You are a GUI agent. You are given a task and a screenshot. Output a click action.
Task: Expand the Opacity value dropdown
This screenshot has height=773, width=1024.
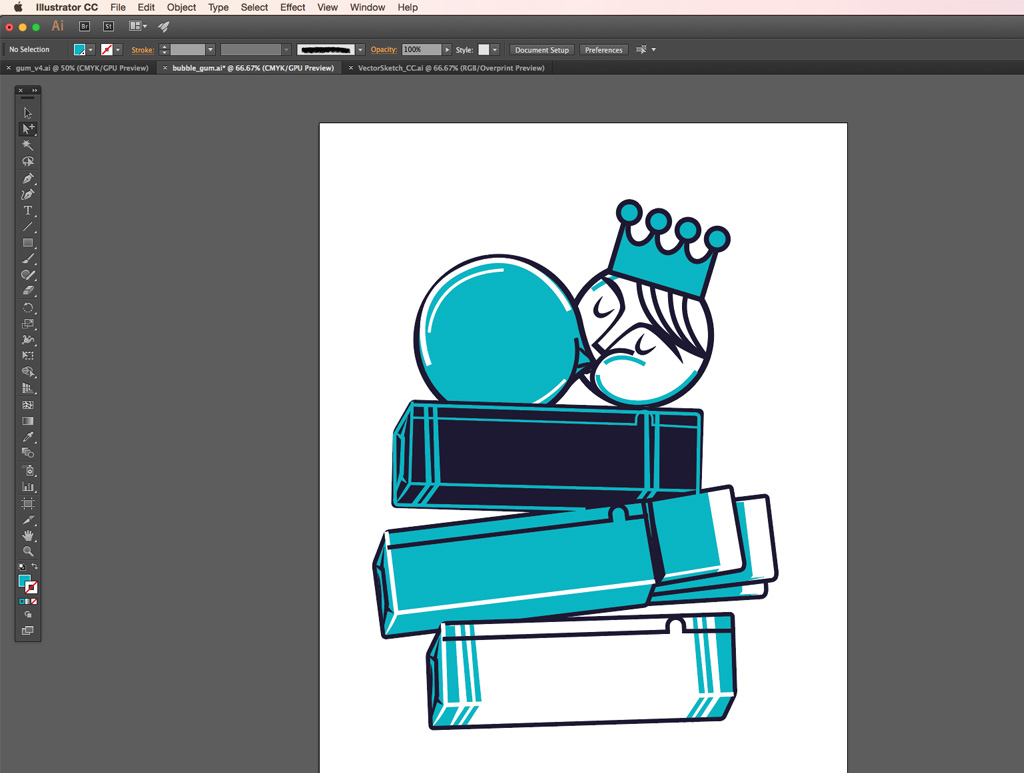(x=447, y=50)
